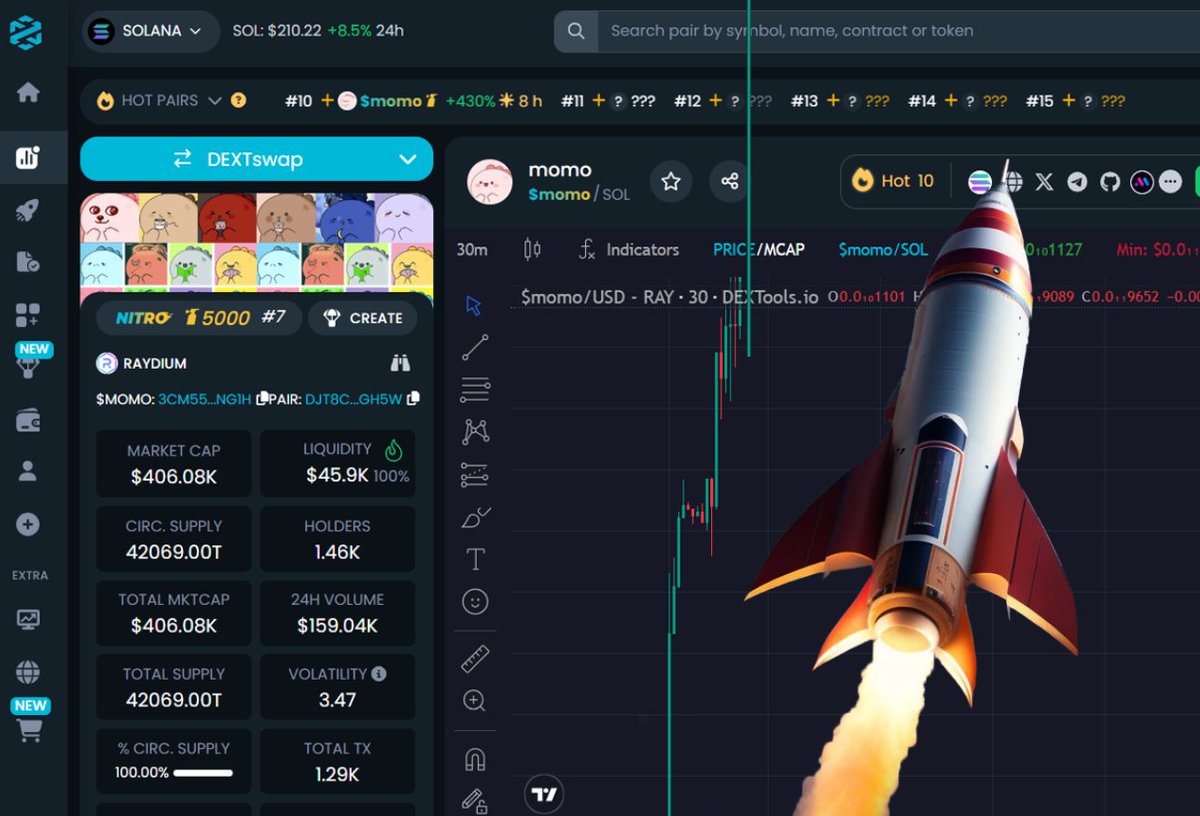Click the NITRO 5000 #7 badge
The width and height of the screenshot is (1200, 816).
coord(200,318)
